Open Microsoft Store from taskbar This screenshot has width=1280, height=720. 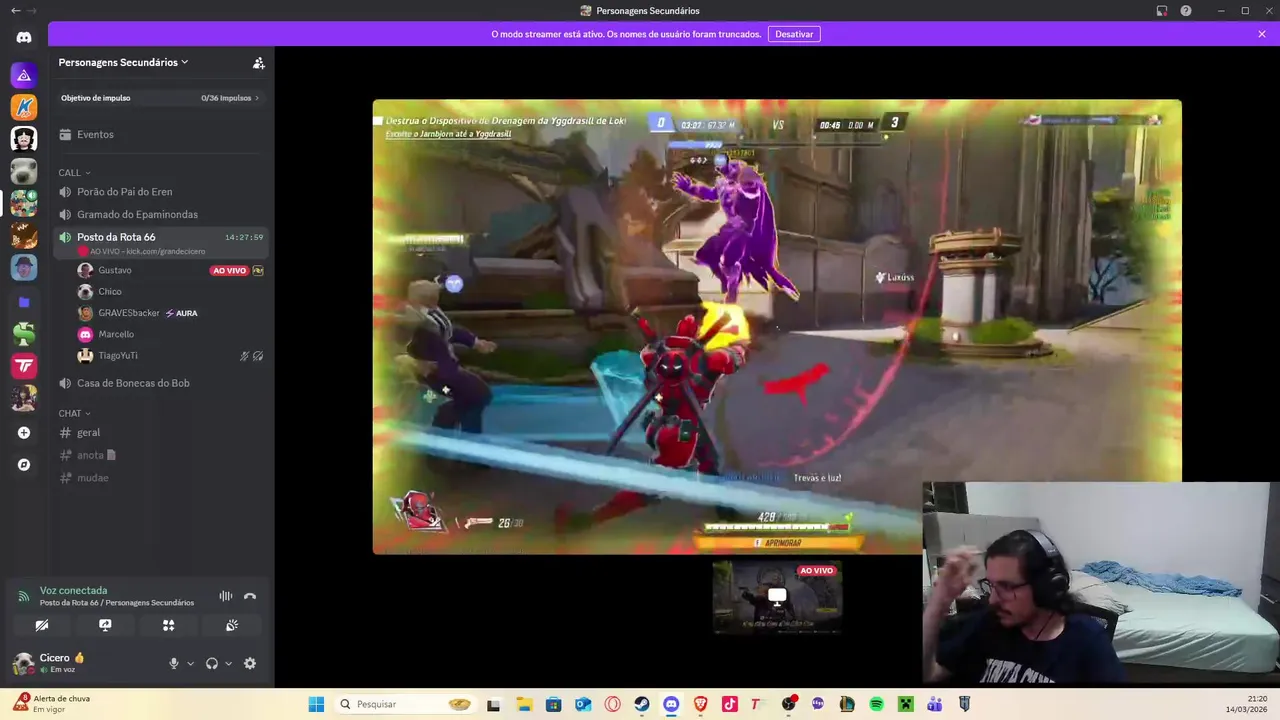[x=553, y=704]
